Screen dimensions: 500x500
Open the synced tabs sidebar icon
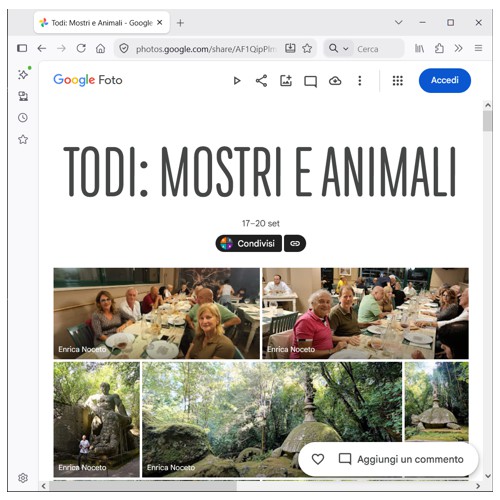(x=23, y=96)
